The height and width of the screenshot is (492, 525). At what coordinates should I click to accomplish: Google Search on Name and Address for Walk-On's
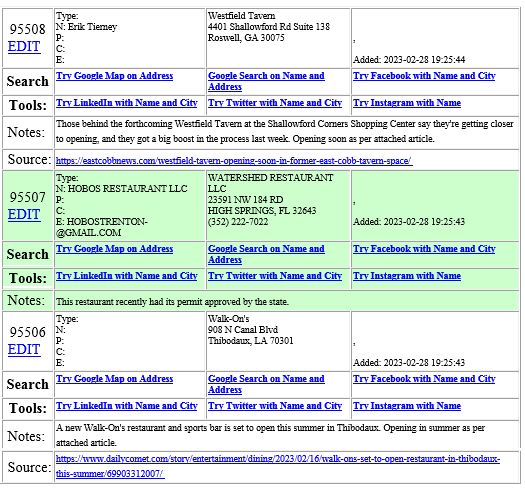coord(266,384)
